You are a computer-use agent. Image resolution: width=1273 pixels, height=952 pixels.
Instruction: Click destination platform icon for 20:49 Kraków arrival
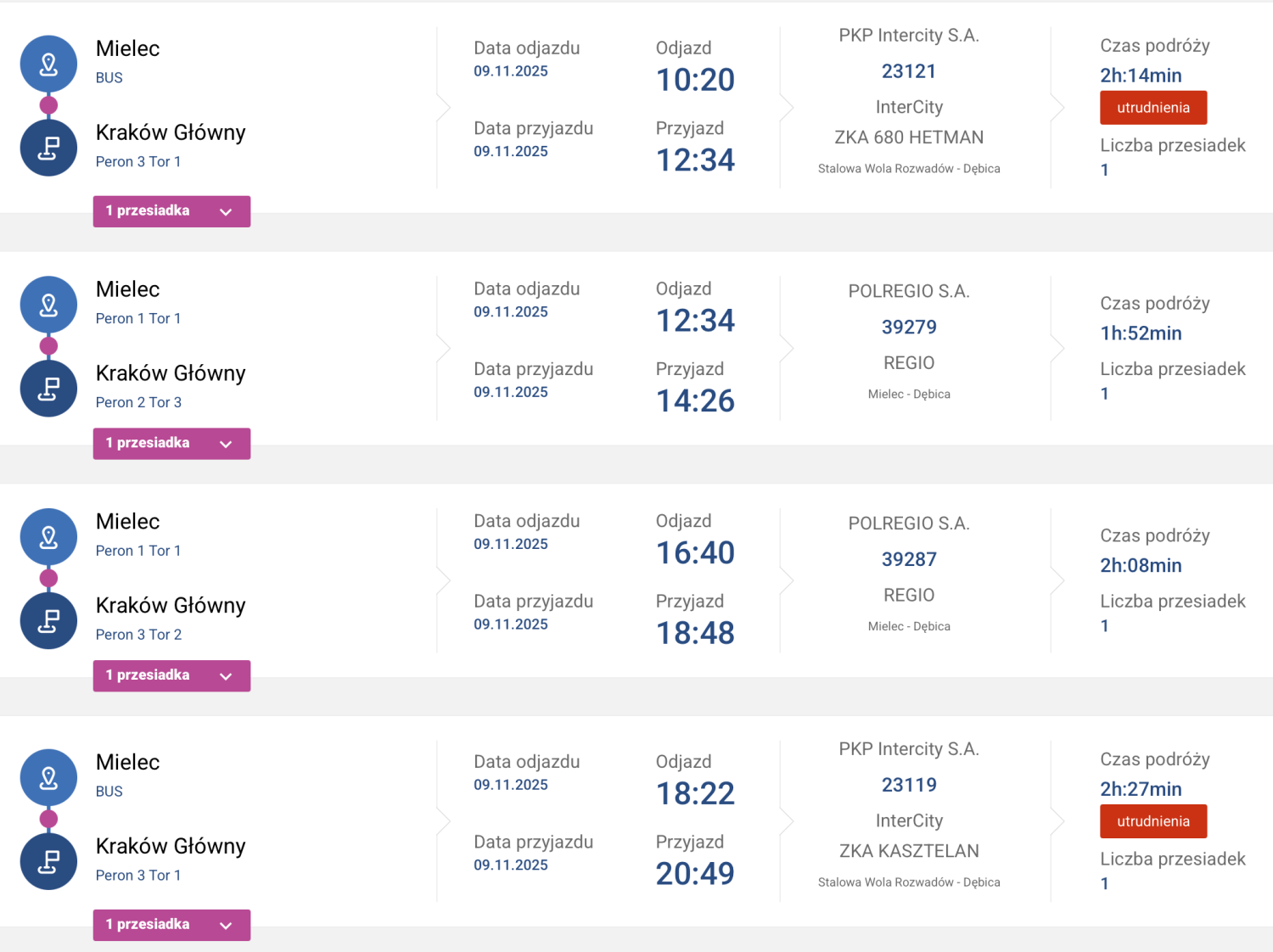click(48, 861)
